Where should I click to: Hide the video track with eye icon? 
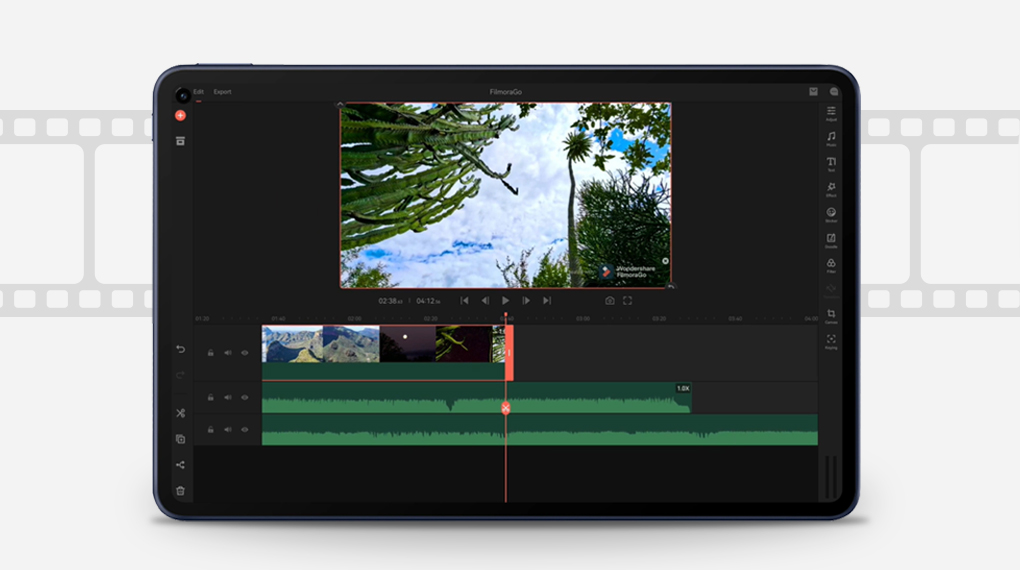coord(245,353)
